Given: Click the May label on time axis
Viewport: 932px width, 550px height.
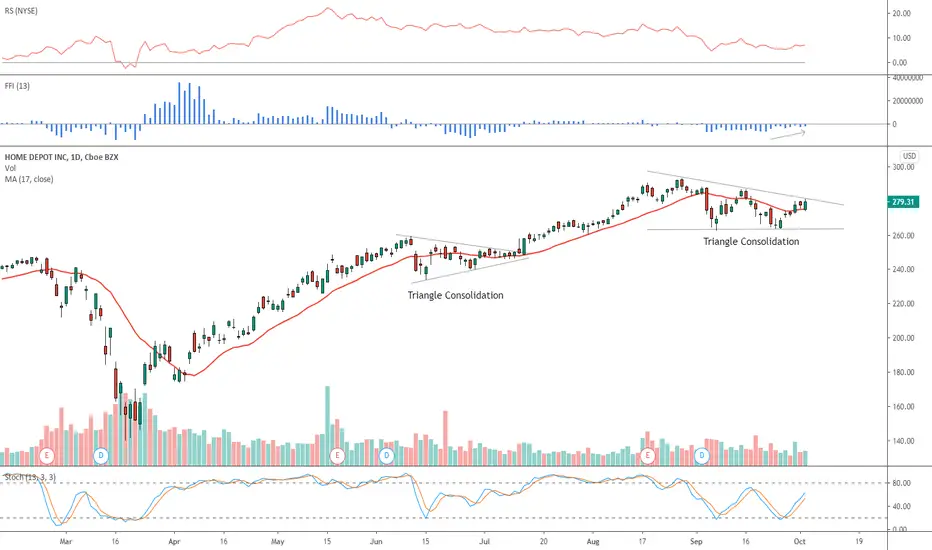Looking at the screenshot, I should point(278,542).
